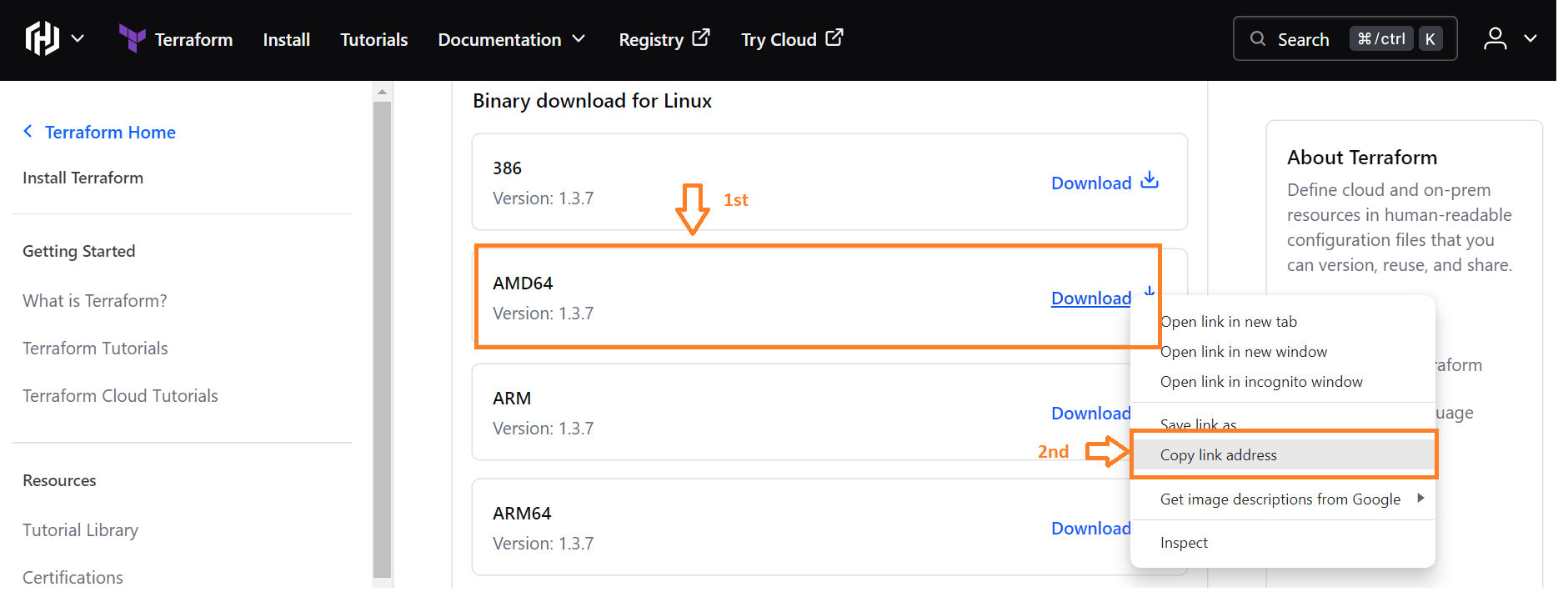
Task: Expand the Documentation dropdown menu
Action: pyautogui.click(x=512, y=39)
